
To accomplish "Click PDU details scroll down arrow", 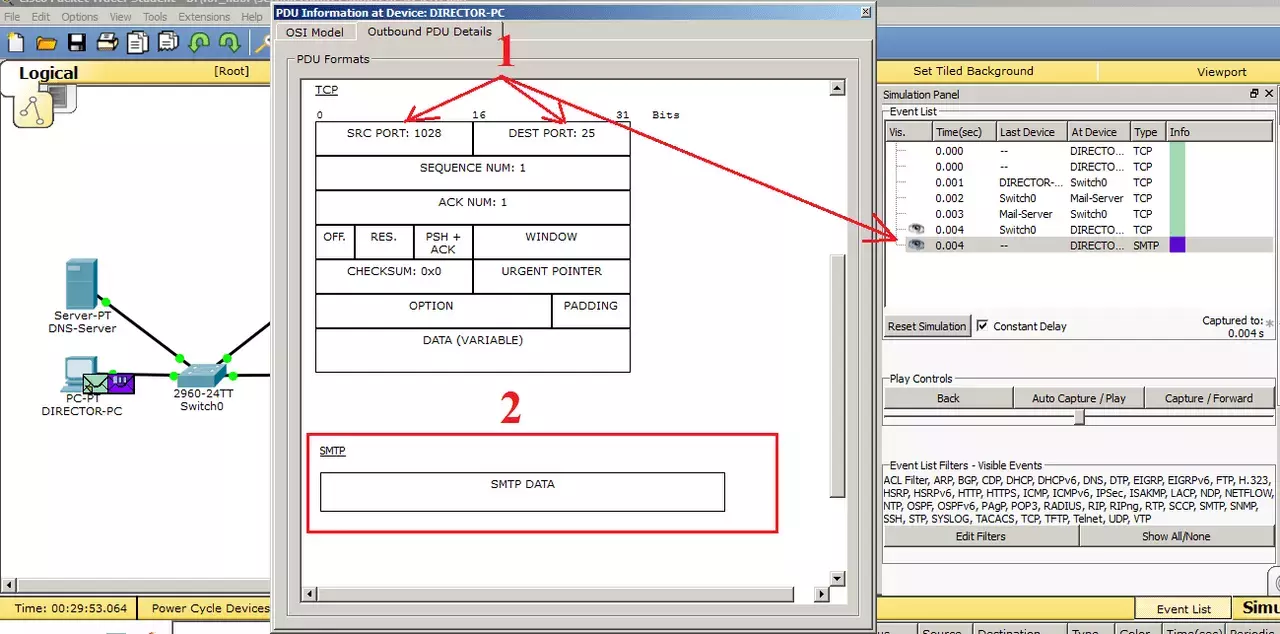I will [x=837, y=577].
